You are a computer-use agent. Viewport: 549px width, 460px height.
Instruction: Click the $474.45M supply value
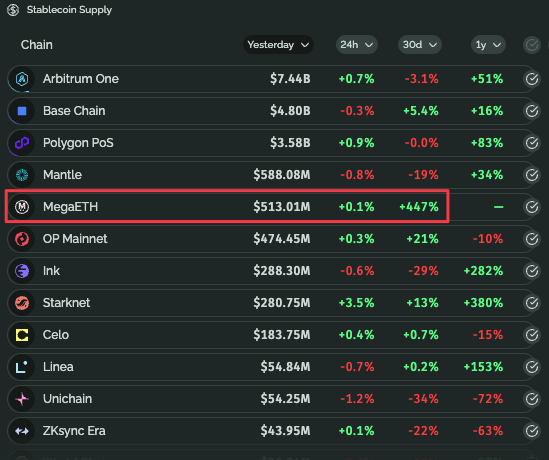[x=282, y=239]
